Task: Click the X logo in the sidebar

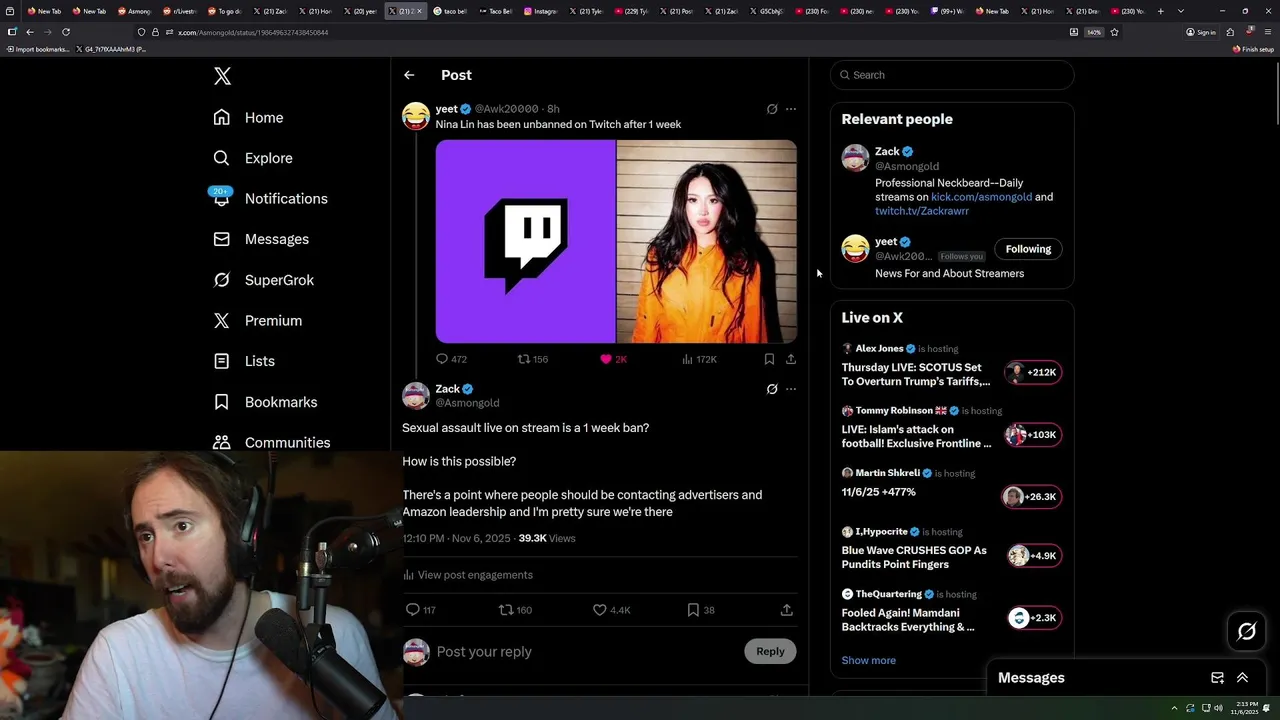Action: coord(222,76)
